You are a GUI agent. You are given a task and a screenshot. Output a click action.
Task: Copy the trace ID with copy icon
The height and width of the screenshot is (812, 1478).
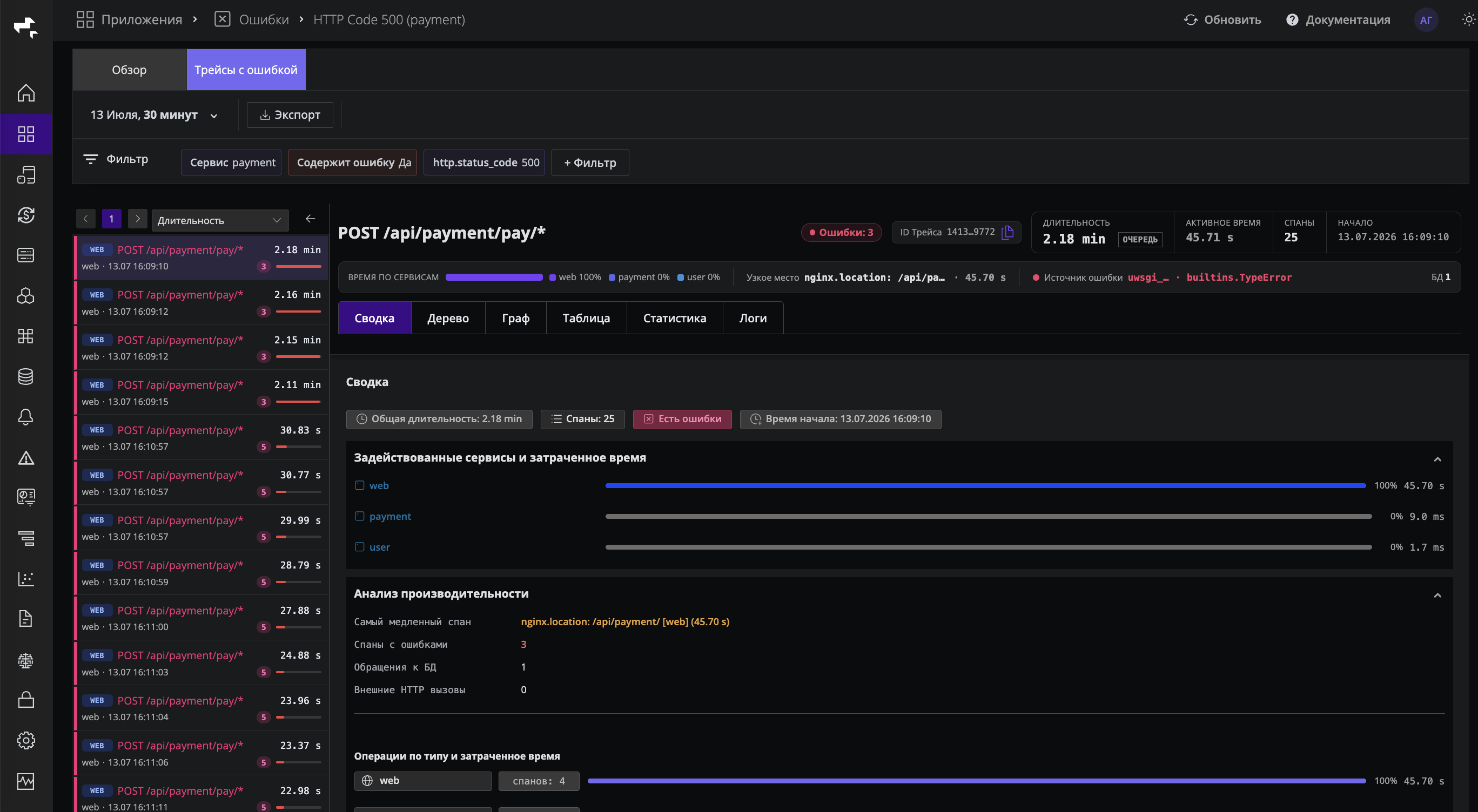point(1007,232)
